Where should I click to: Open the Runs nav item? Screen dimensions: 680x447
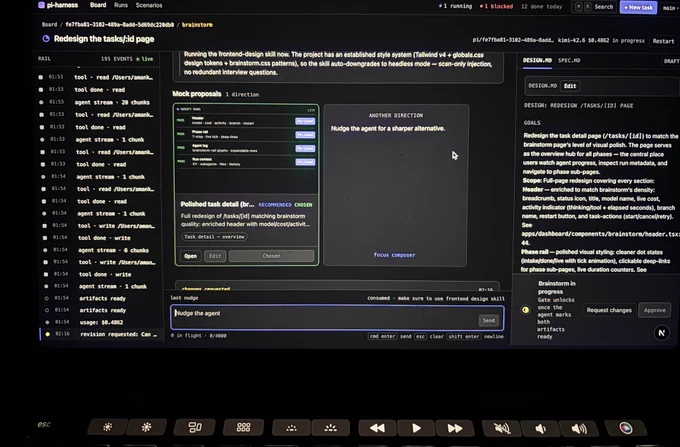[121, 5]
